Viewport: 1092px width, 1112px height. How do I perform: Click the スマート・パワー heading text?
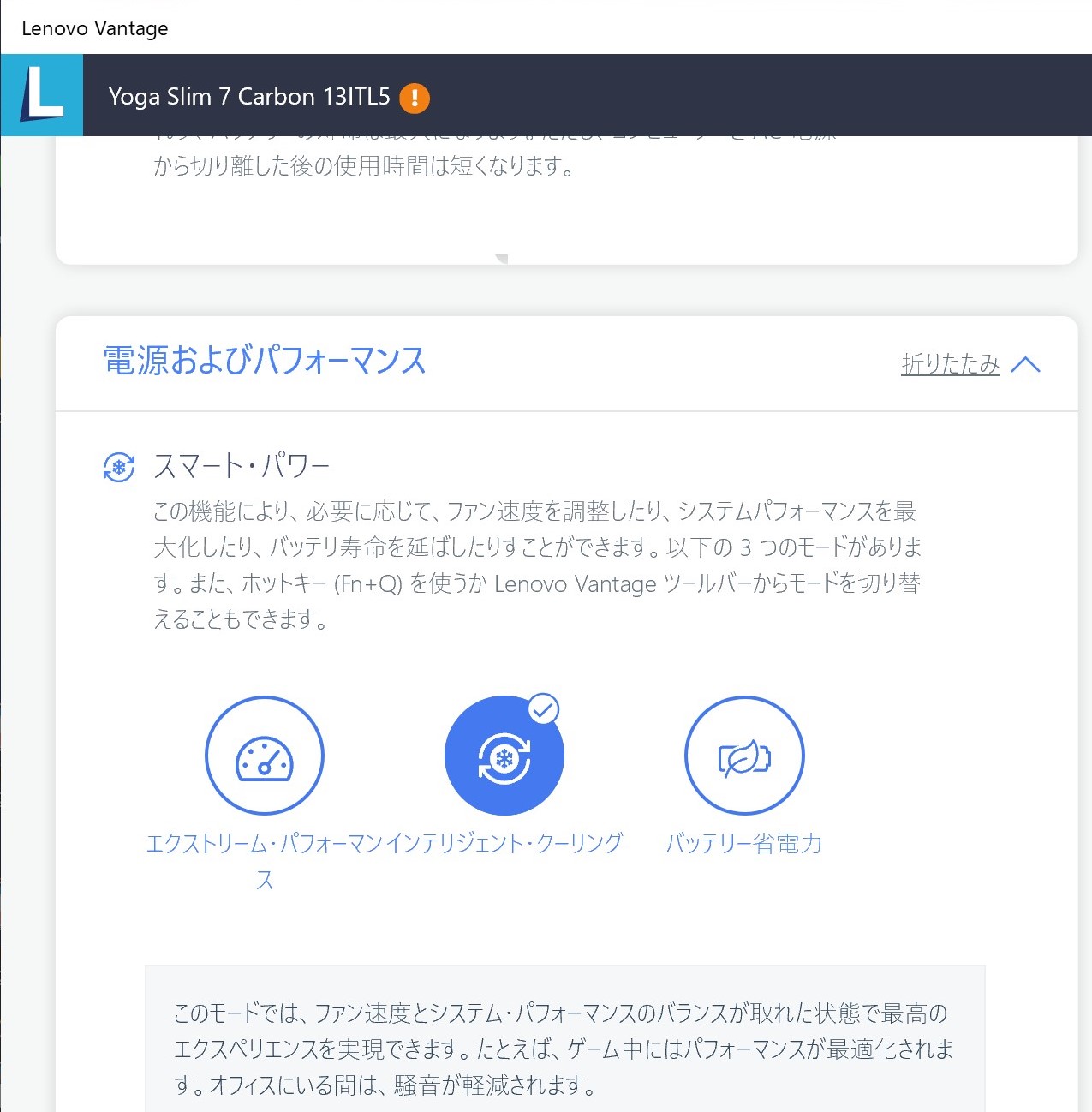242,467
